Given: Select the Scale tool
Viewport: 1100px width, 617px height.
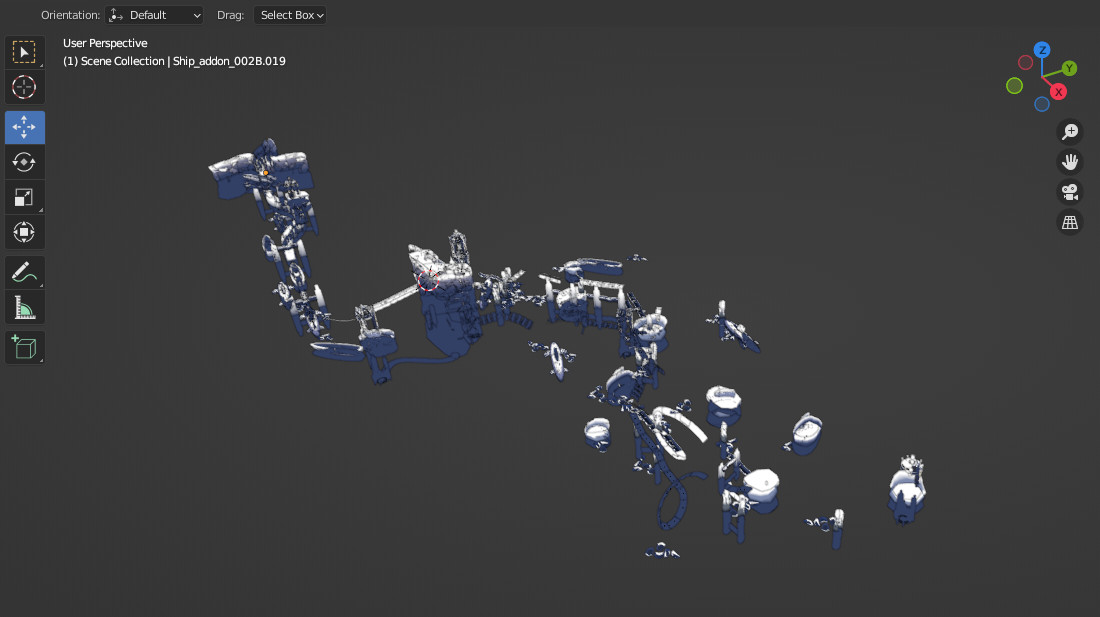Looking at the screenshot, I should pyautogui.click(x=24, y=197).
